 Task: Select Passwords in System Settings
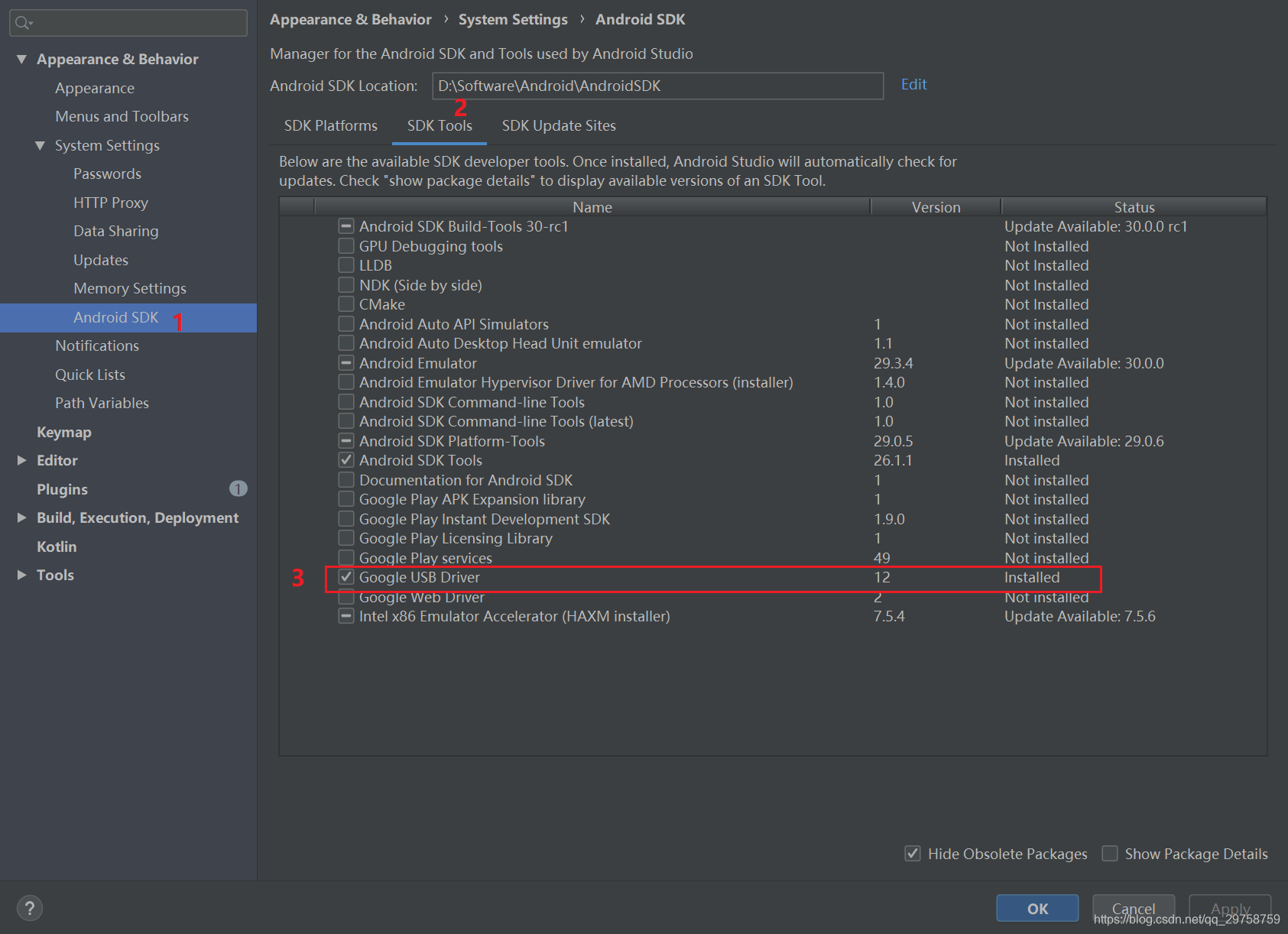click(107, 174)
